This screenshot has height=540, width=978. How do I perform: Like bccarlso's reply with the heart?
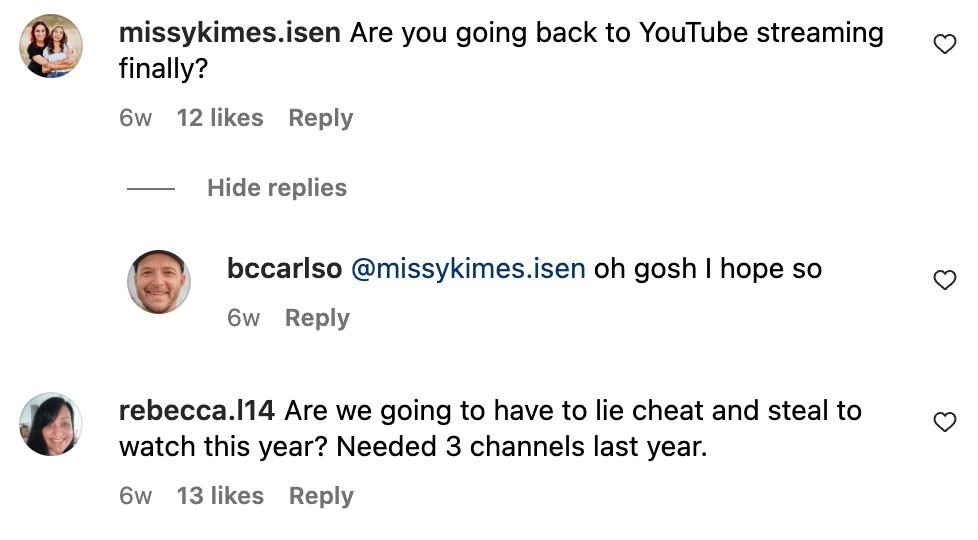click(944, 281)
